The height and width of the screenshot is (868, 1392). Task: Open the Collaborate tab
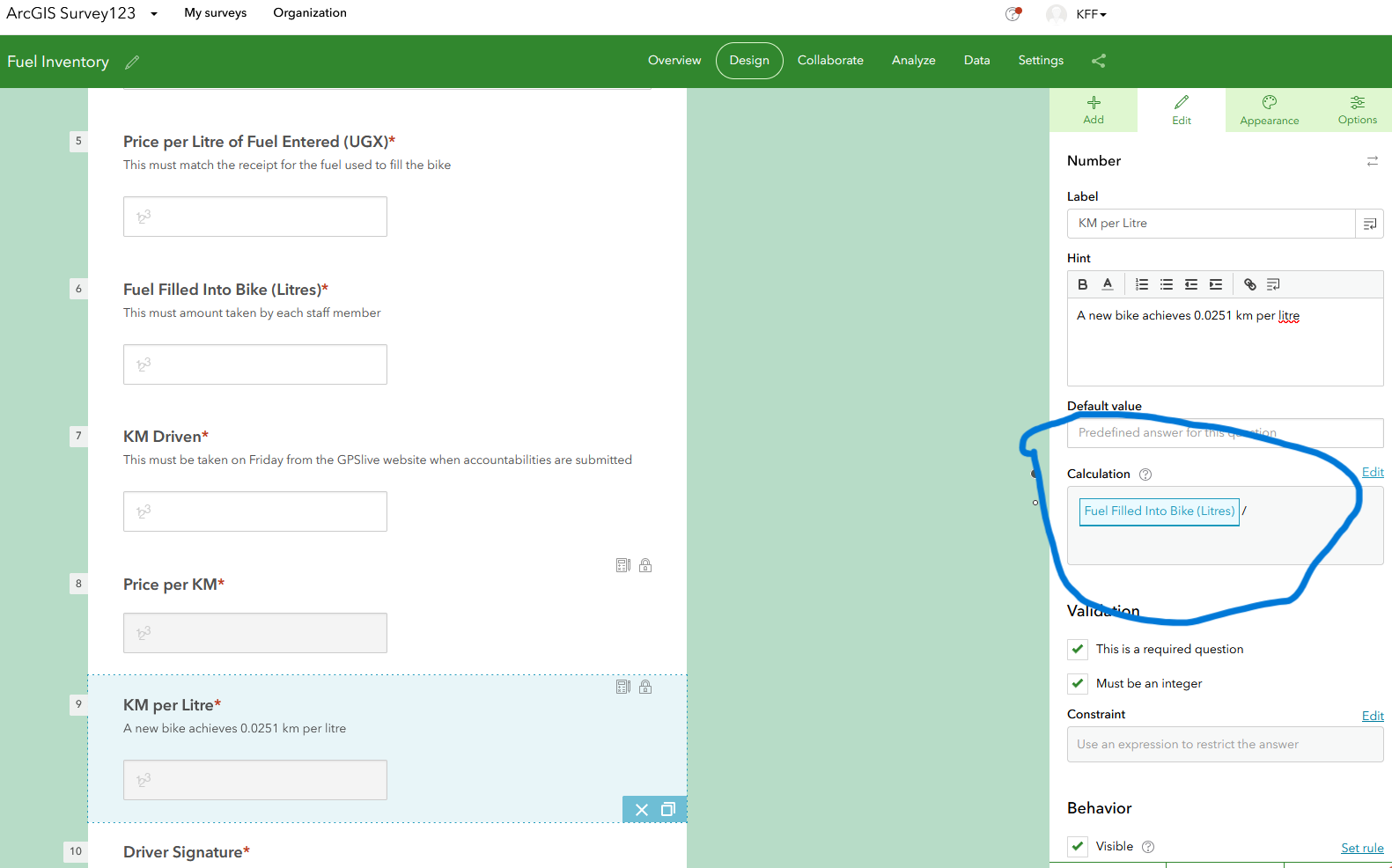(x=830, y=61)
